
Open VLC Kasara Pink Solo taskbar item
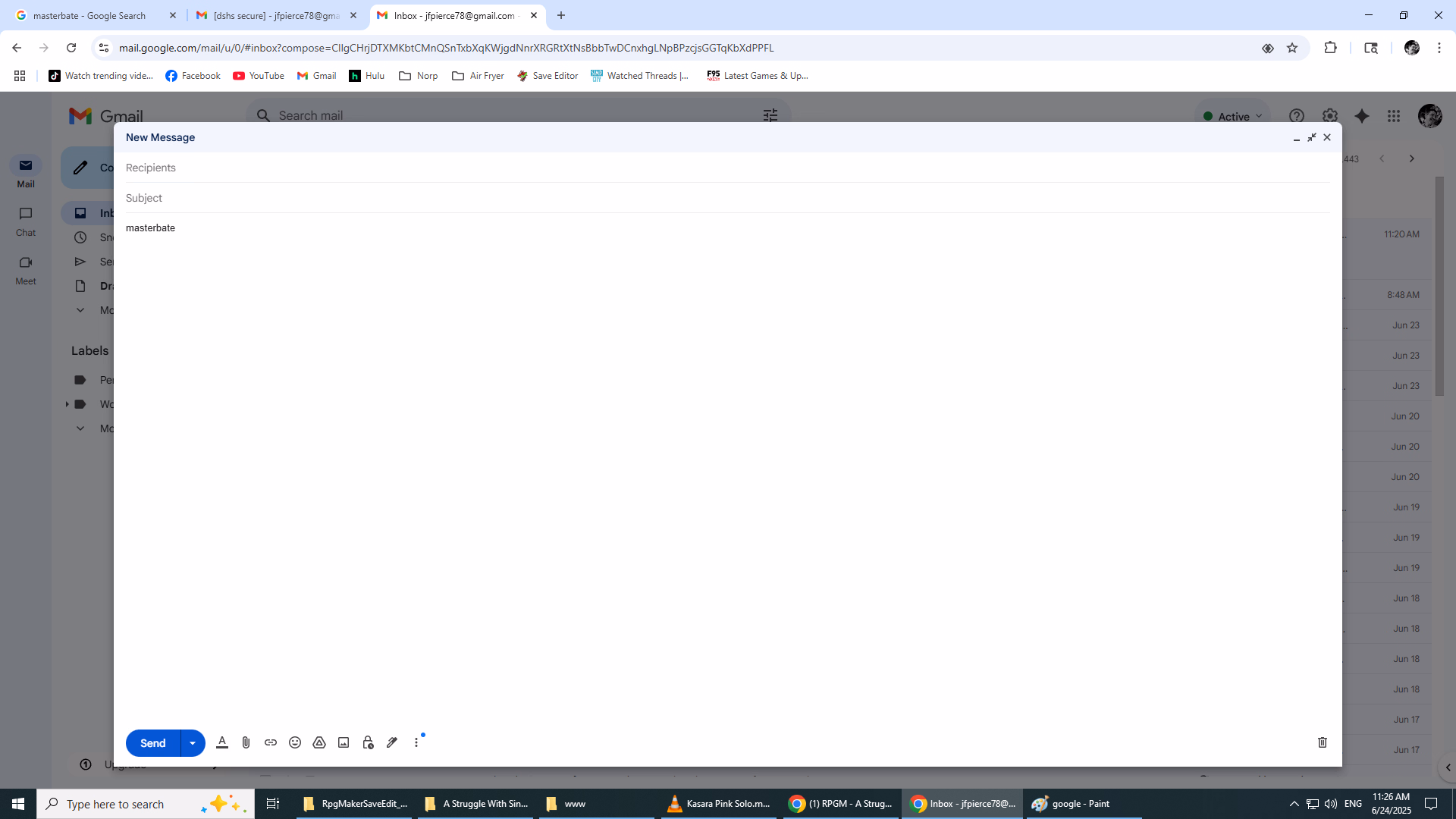point(719,804)
